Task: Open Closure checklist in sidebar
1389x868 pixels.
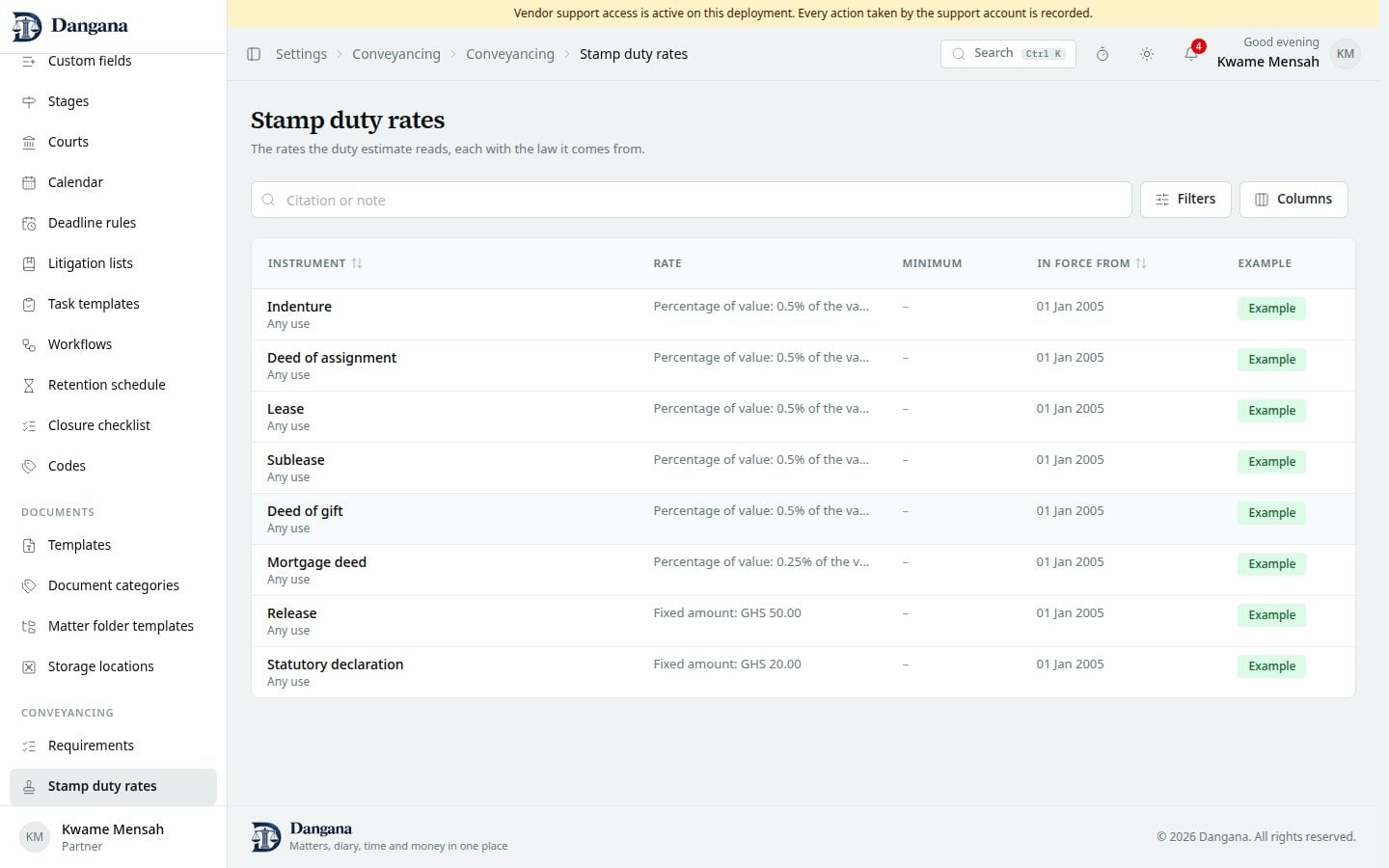Action: point(113,425)
